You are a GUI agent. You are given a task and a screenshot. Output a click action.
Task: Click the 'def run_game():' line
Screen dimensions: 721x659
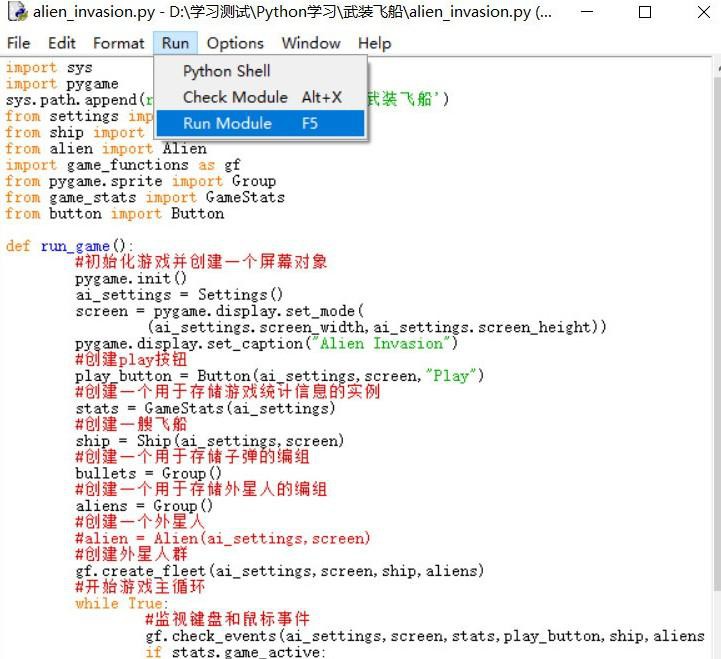click(x=69, y=246)
